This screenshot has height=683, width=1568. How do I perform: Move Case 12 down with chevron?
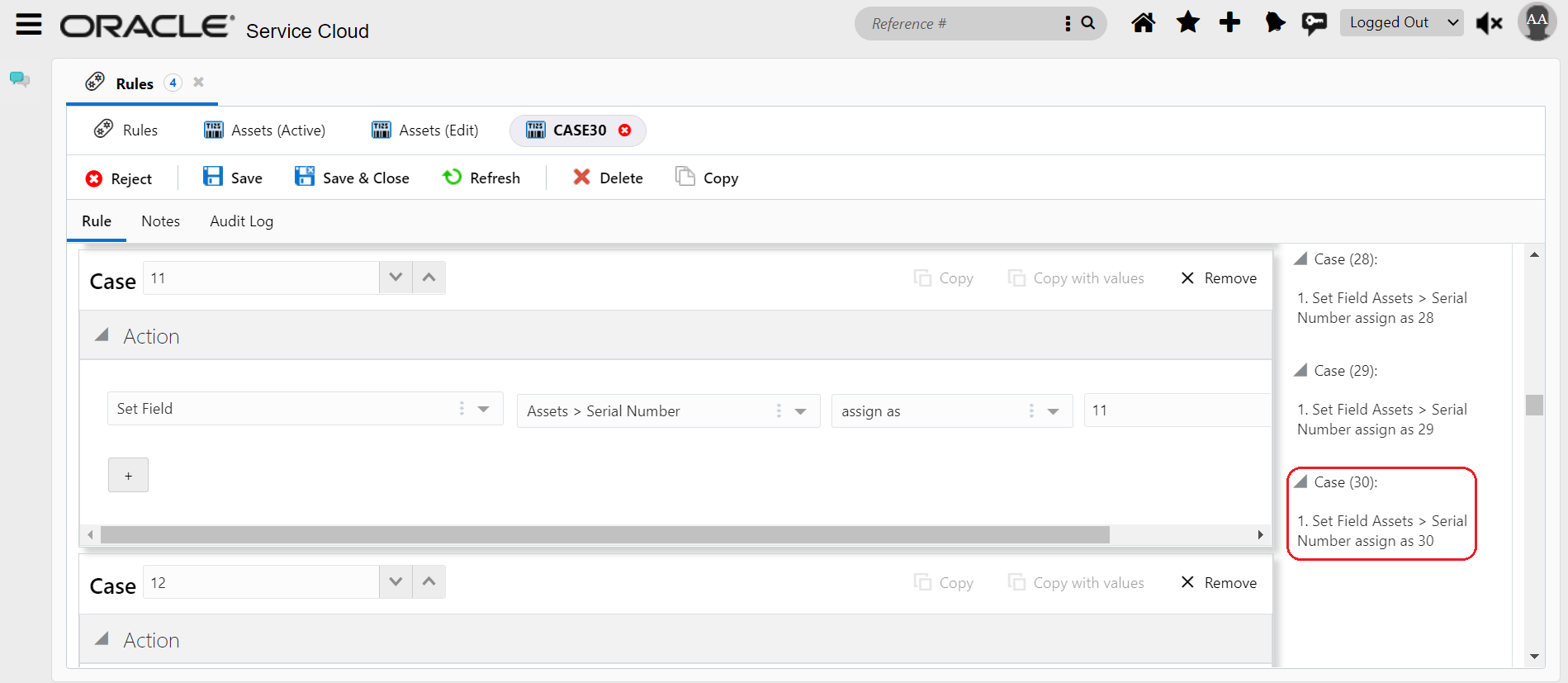[x=396, y=582]
